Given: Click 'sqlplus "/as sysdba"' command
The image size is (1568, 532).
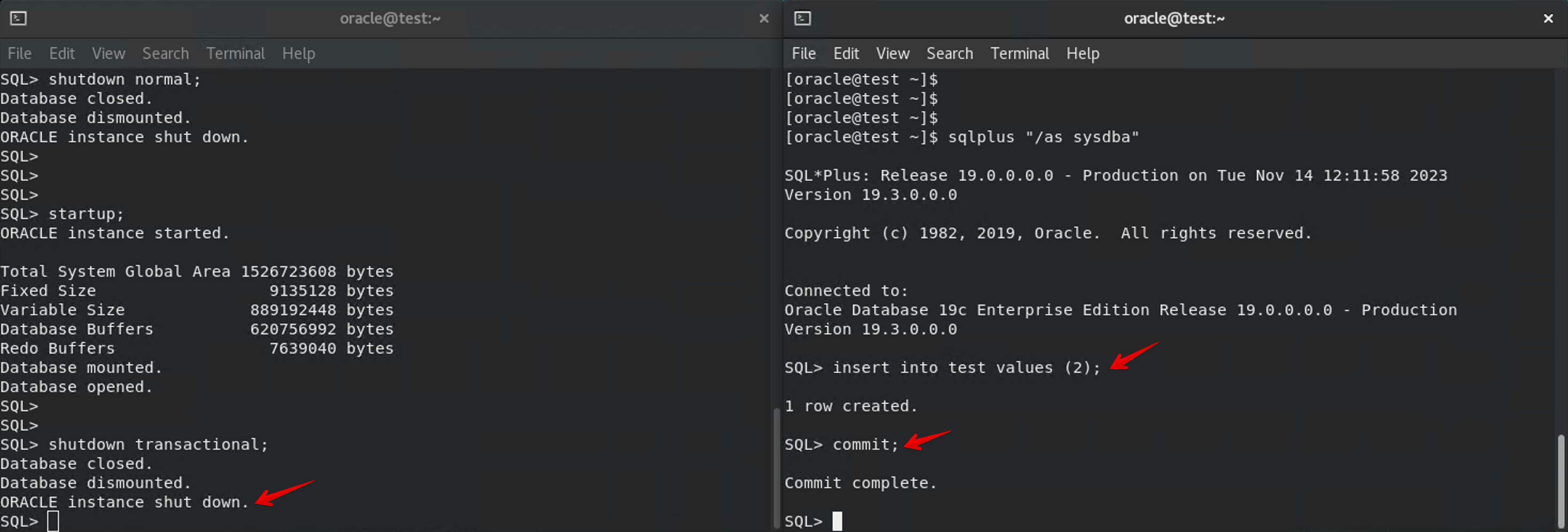Looking at the screenshot, I should [1043, 138].
